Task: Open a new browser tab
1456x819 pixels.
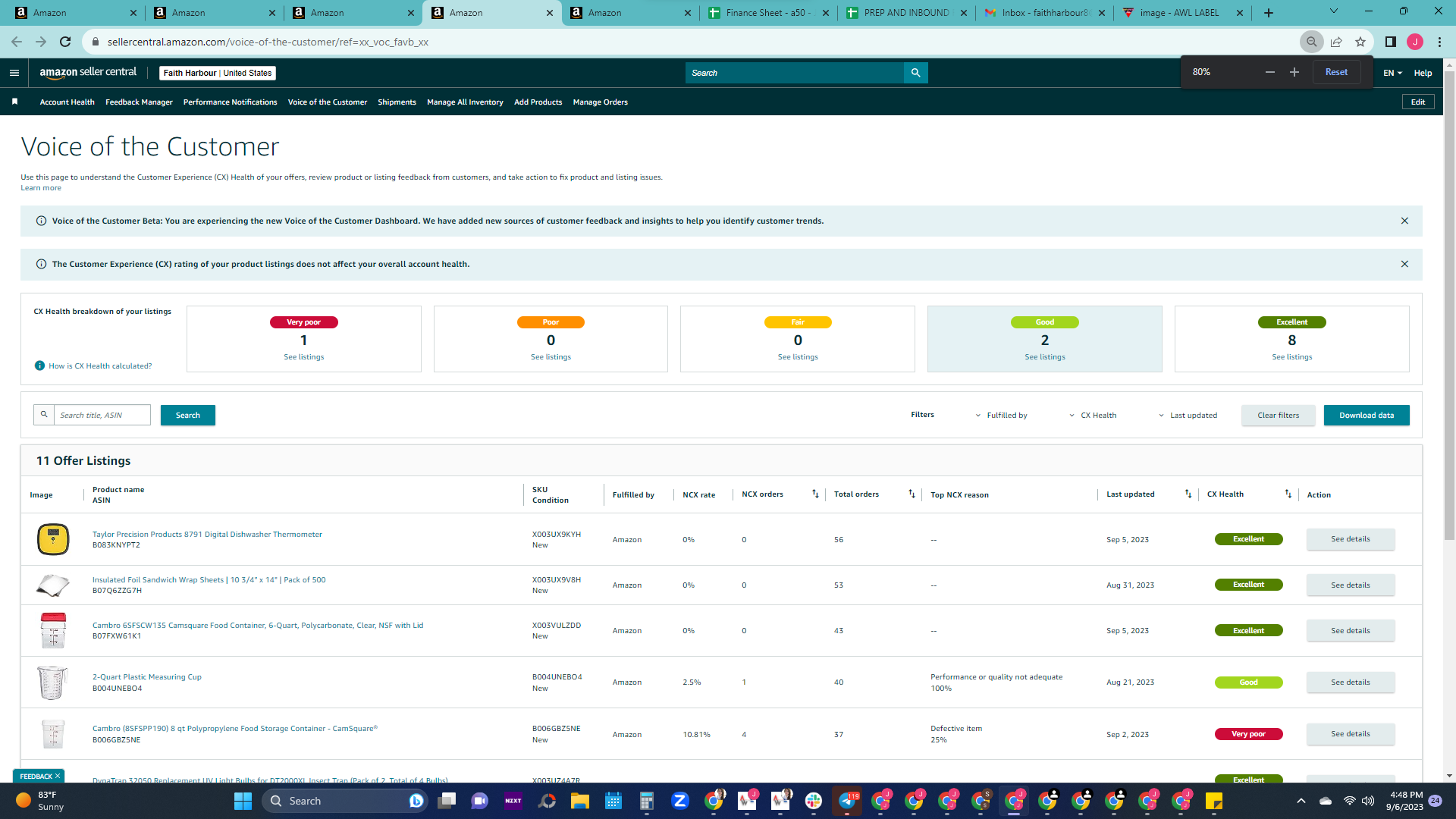Action: coord(1269,13)
